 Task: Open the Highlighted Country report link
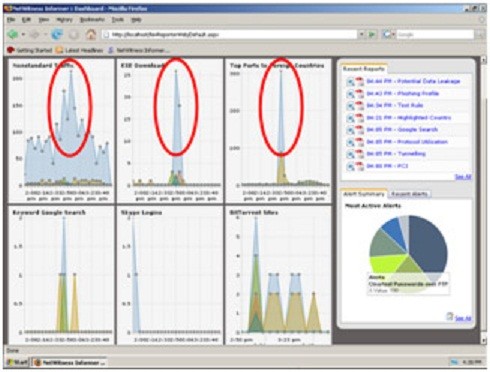point(409,118)
